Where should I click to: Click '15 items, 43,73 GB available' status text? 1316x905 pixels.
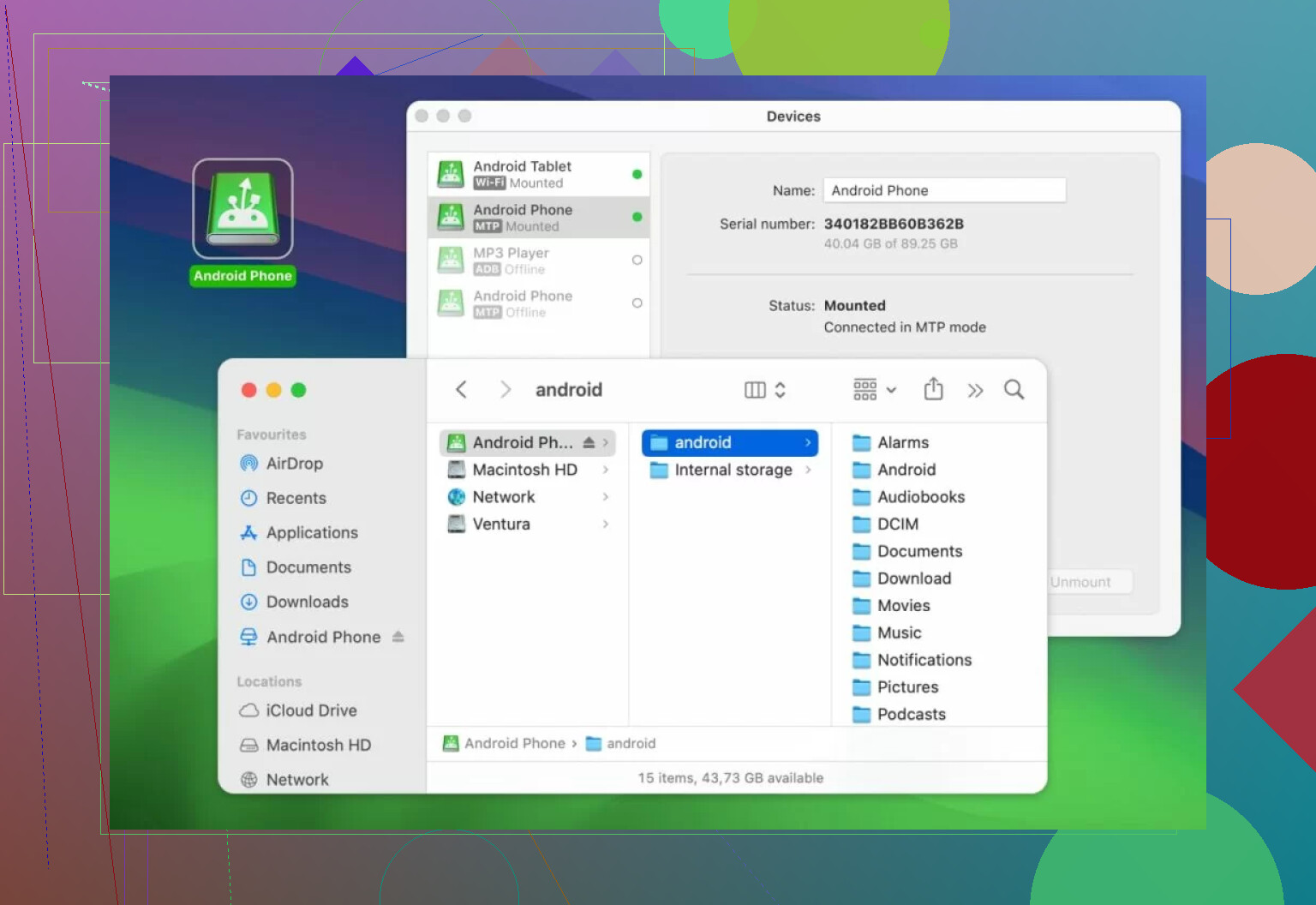[731, 778]
